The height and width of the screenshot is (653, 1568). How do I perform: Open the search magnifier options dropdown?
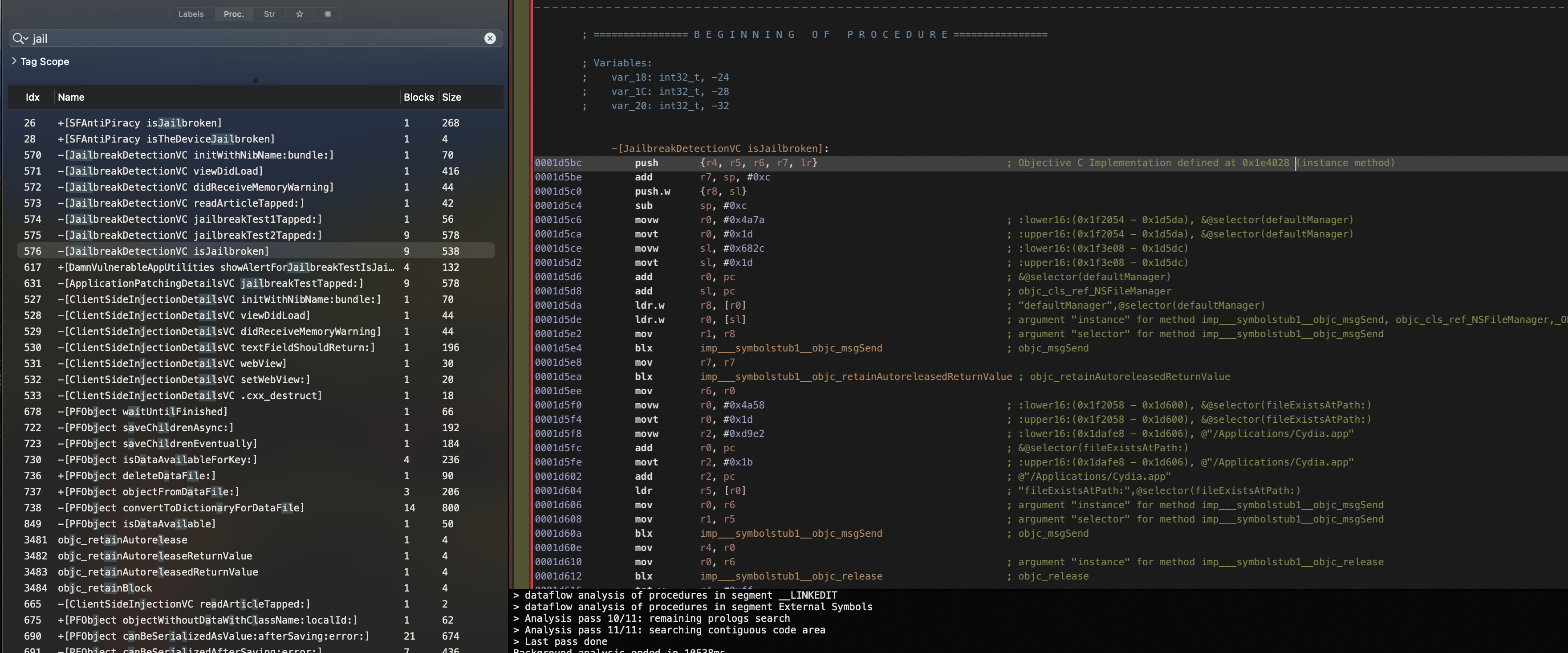[x=20, y=38]
